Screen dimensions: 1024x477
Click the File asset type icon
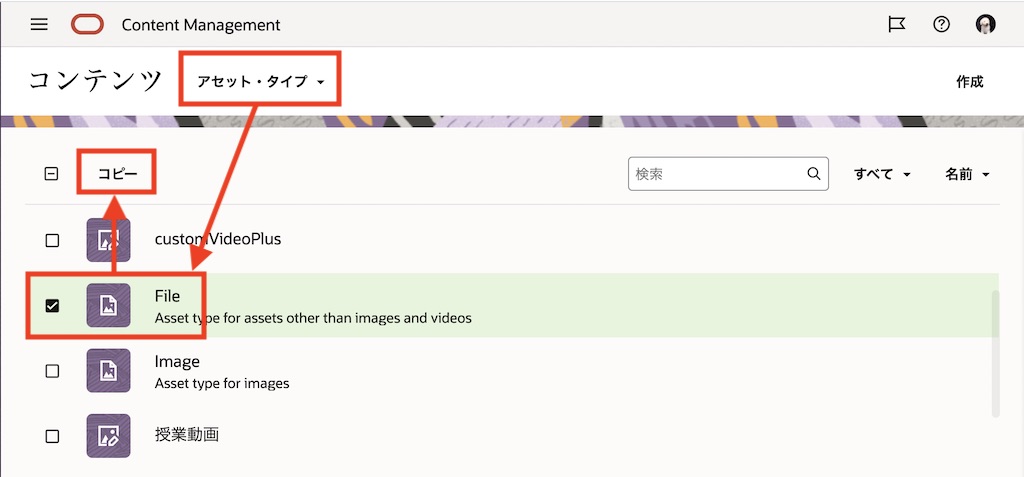(108, 306)
